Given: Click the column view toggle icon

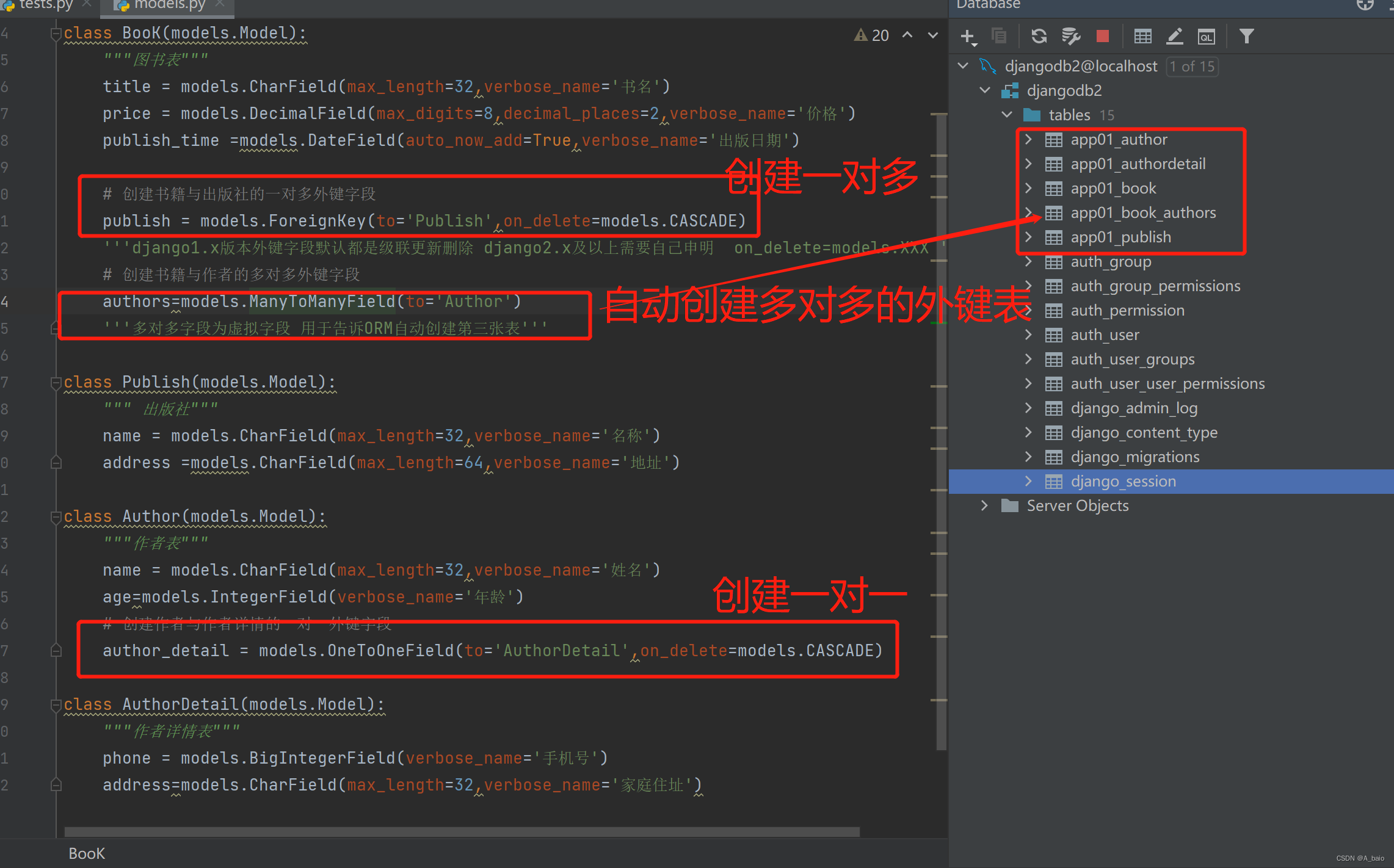Looking at the screenshot, I should click(x=1143, y=37).
